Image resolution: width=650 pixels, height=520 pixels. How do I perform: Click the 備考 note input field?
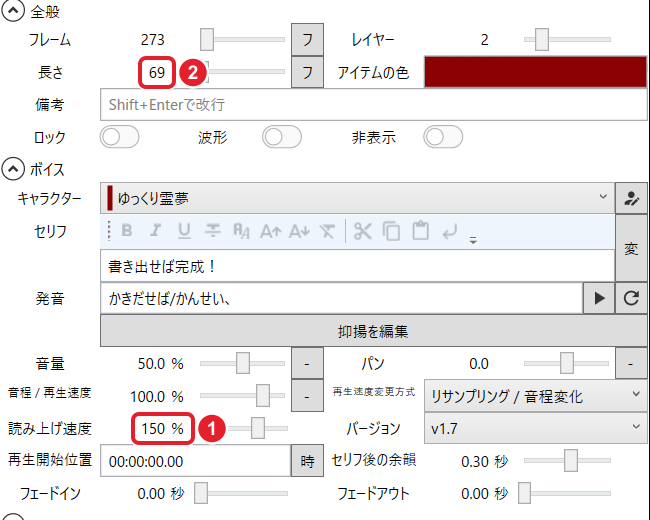374,104
